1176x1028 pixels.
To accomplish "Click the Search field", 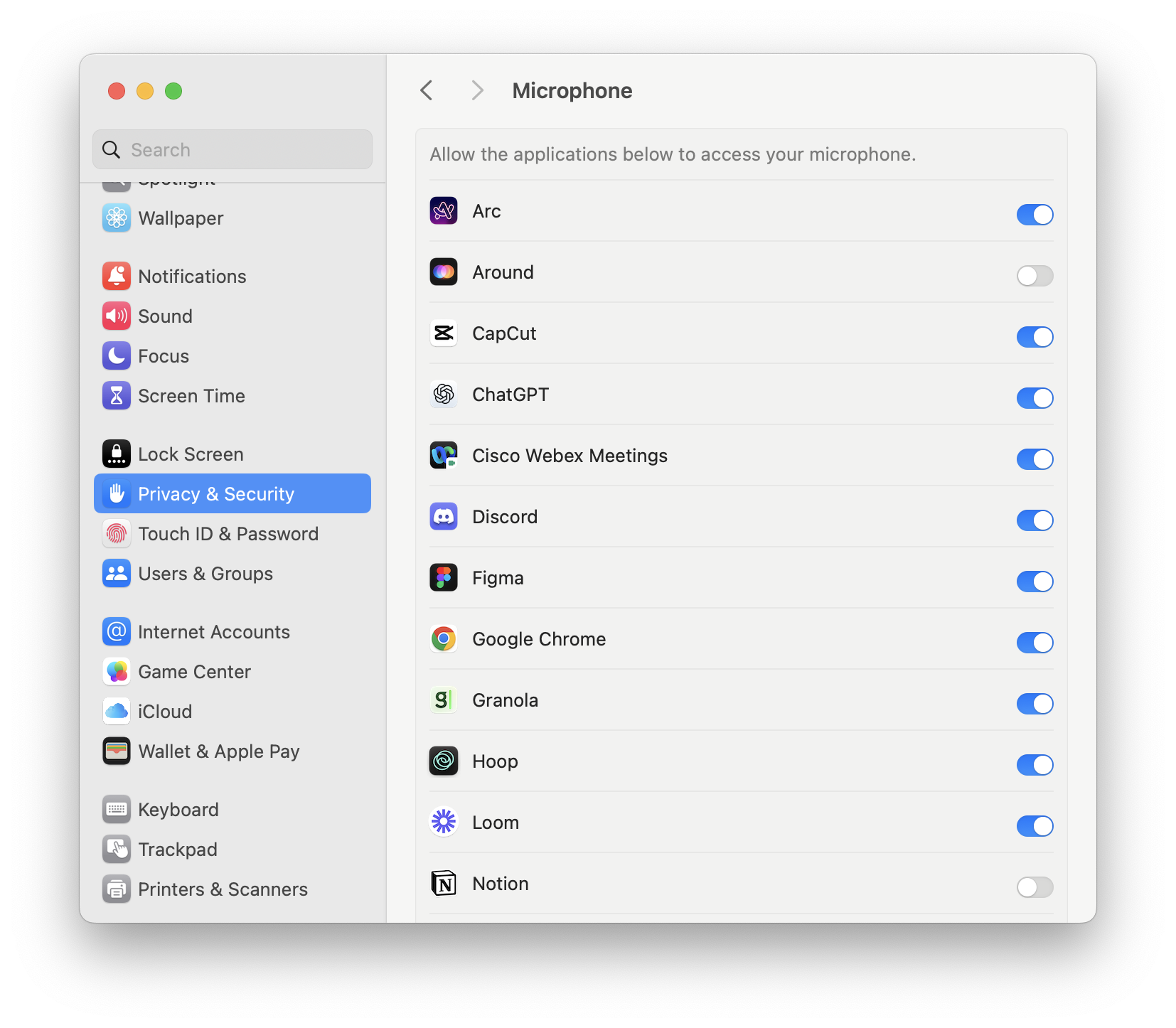I will [x=232, y=149].
